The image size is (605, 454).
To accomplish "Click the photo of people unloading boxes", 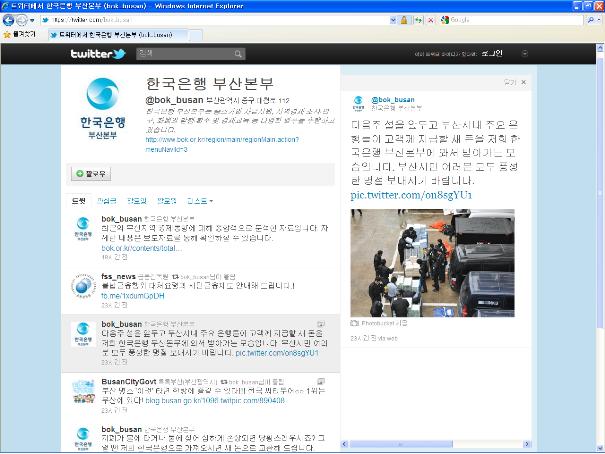I will (x=433, y=263).
